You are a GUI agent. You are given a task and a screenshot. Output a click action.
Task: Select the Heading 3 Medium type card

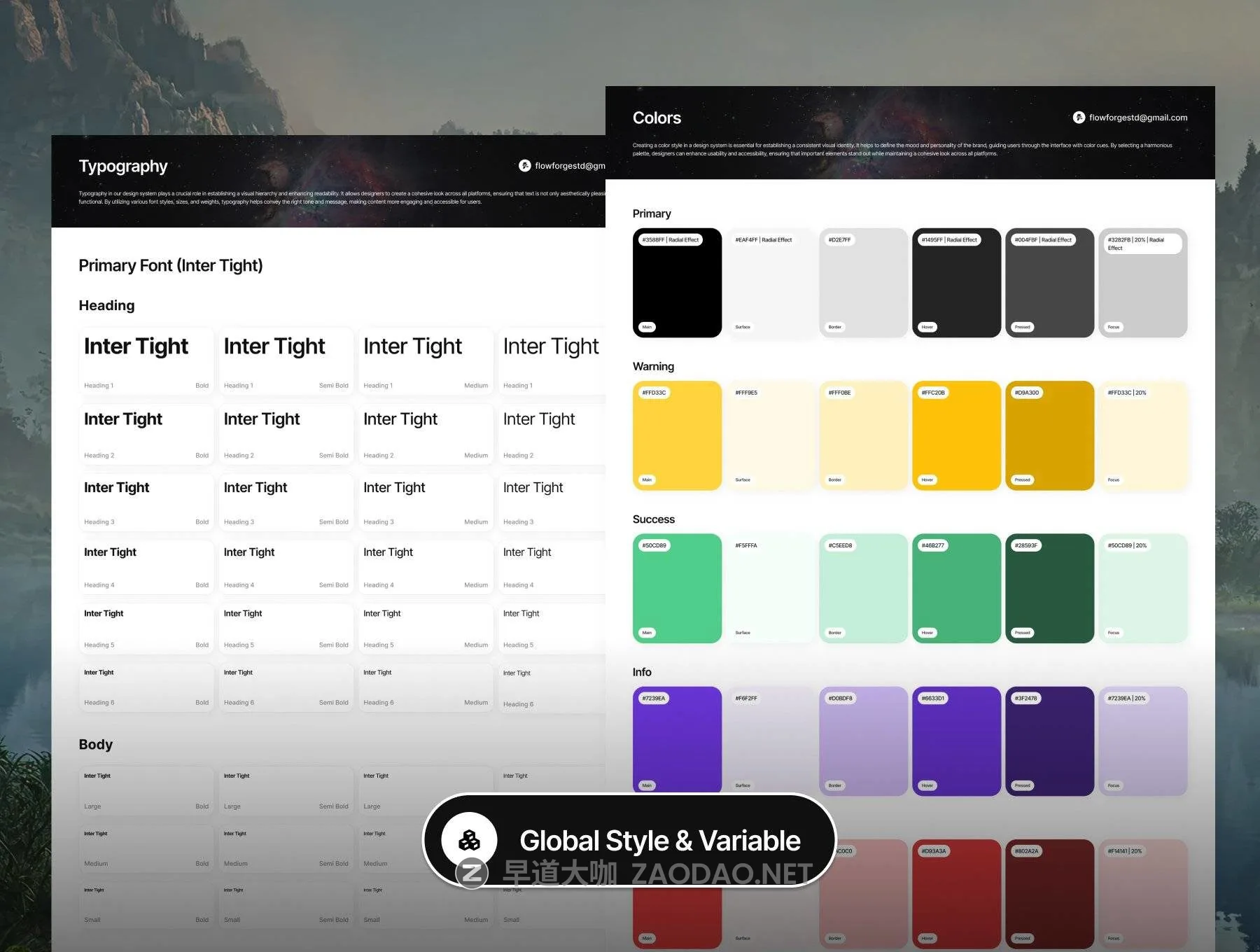click(425, 502)
